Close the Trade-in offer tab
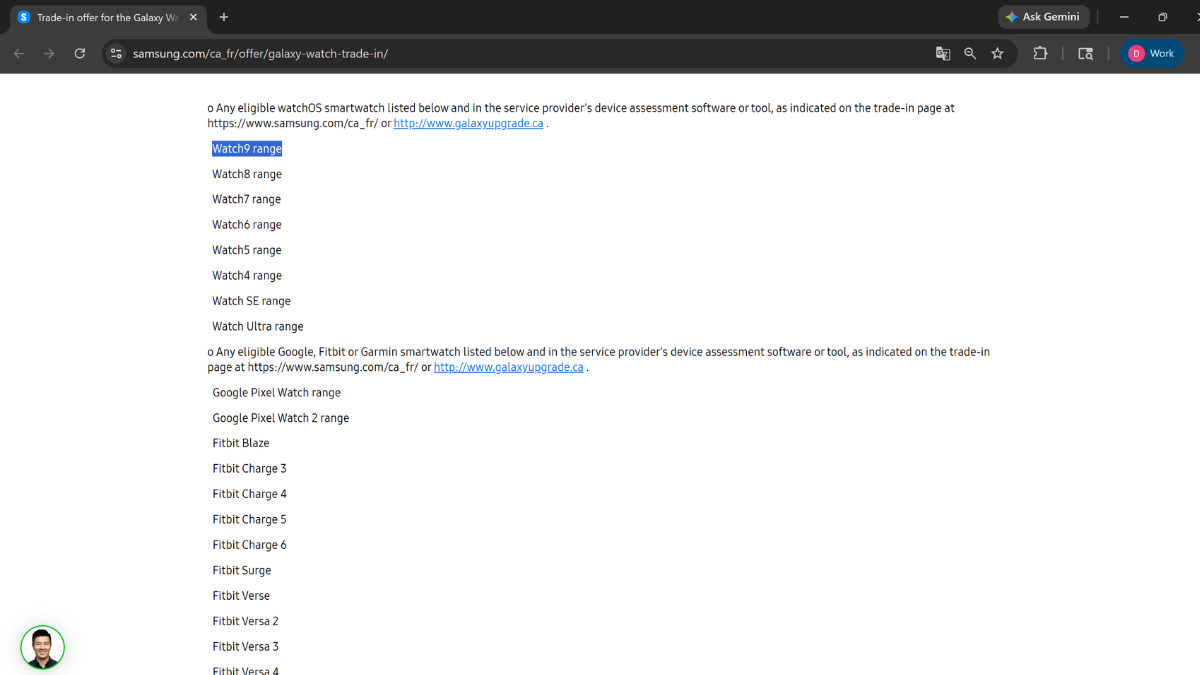This screenshot has height=675, width=1200. click(x=193, y=17)
